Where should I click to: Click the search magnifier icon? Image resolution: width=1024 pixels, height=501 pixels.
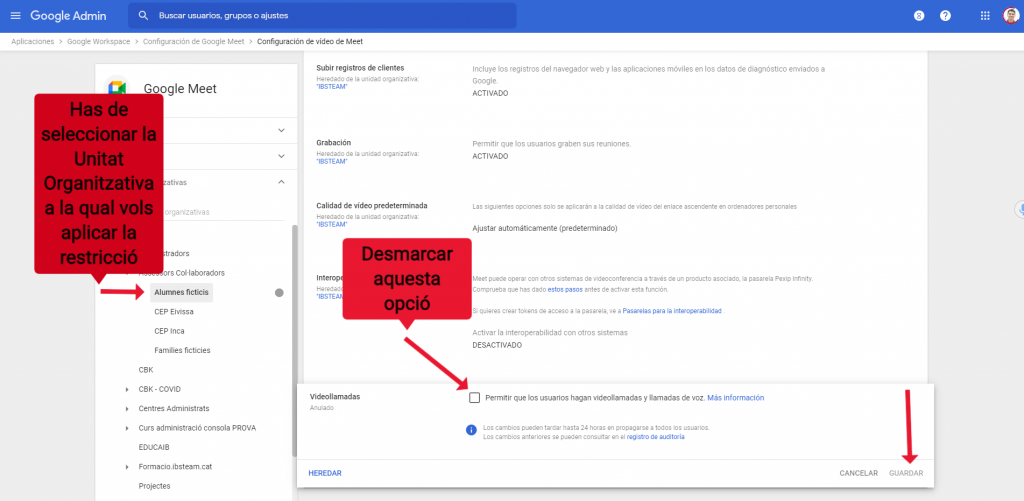click(x=144, y=16)
